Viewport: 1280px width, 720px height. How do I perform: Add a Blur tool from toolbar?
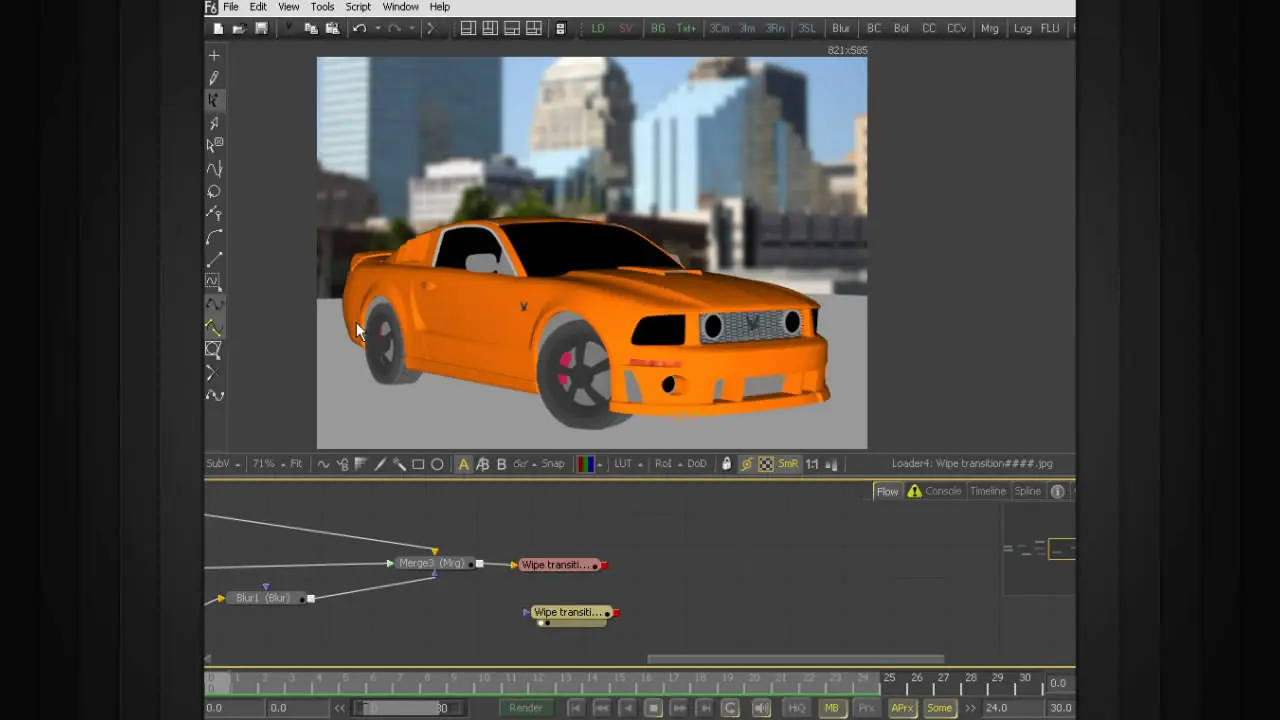coord(840,29)
